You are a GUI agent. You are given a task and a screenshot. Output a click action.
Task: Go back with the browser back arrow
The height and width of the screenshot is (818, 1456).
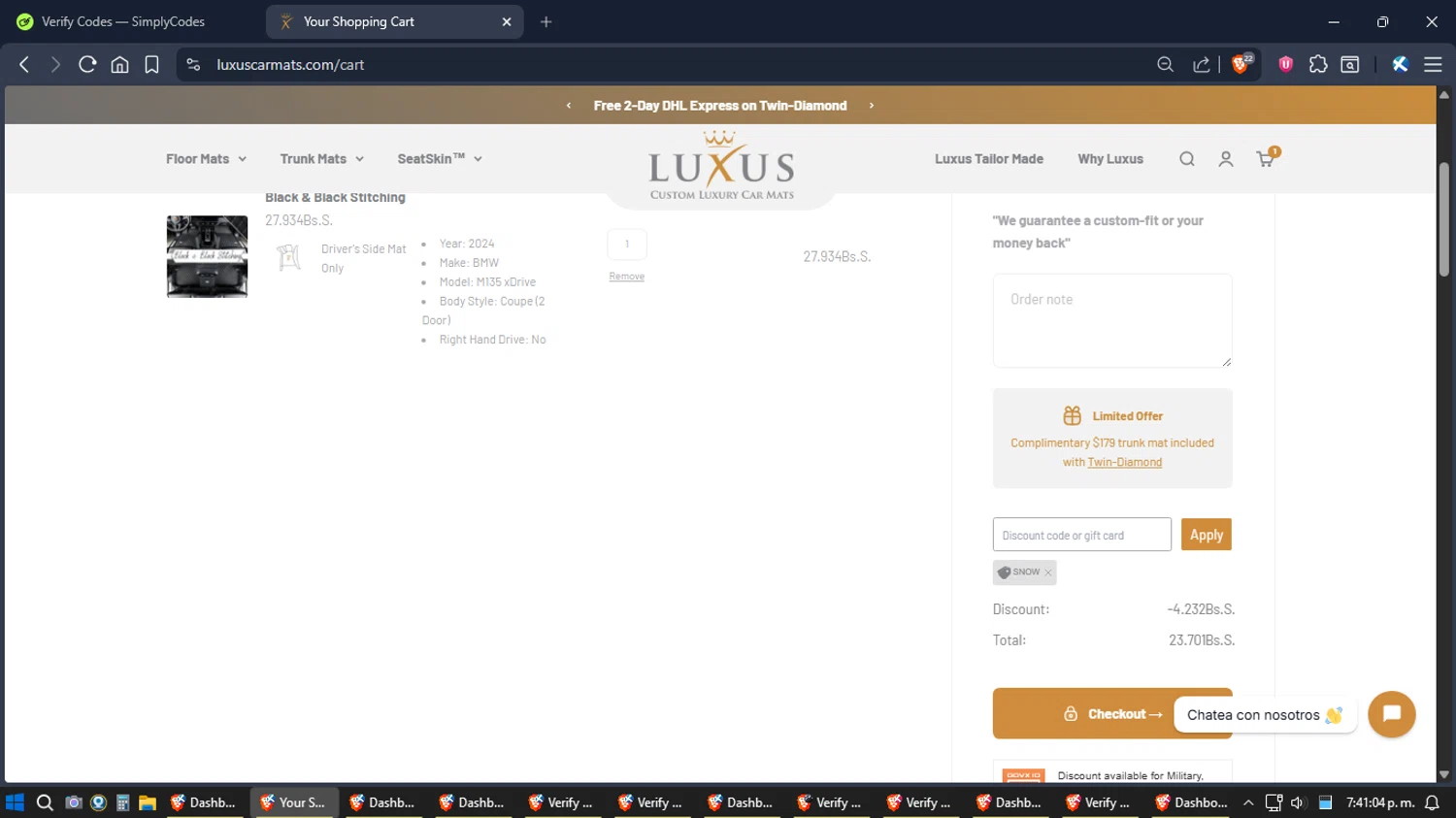coord(24,65)
